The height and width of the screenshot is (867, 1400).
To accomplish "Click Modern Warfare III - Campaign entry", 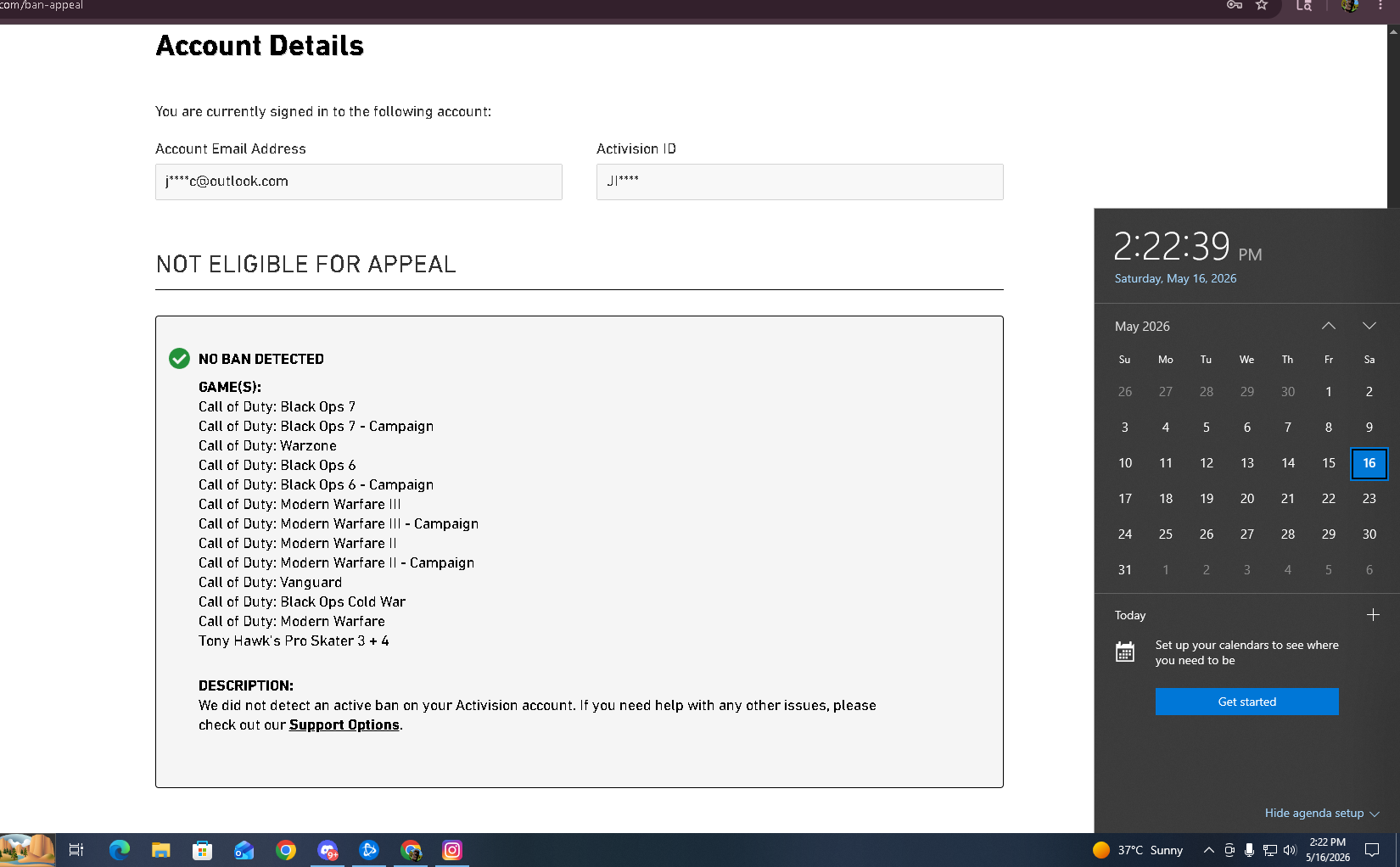I will [339, 523].
